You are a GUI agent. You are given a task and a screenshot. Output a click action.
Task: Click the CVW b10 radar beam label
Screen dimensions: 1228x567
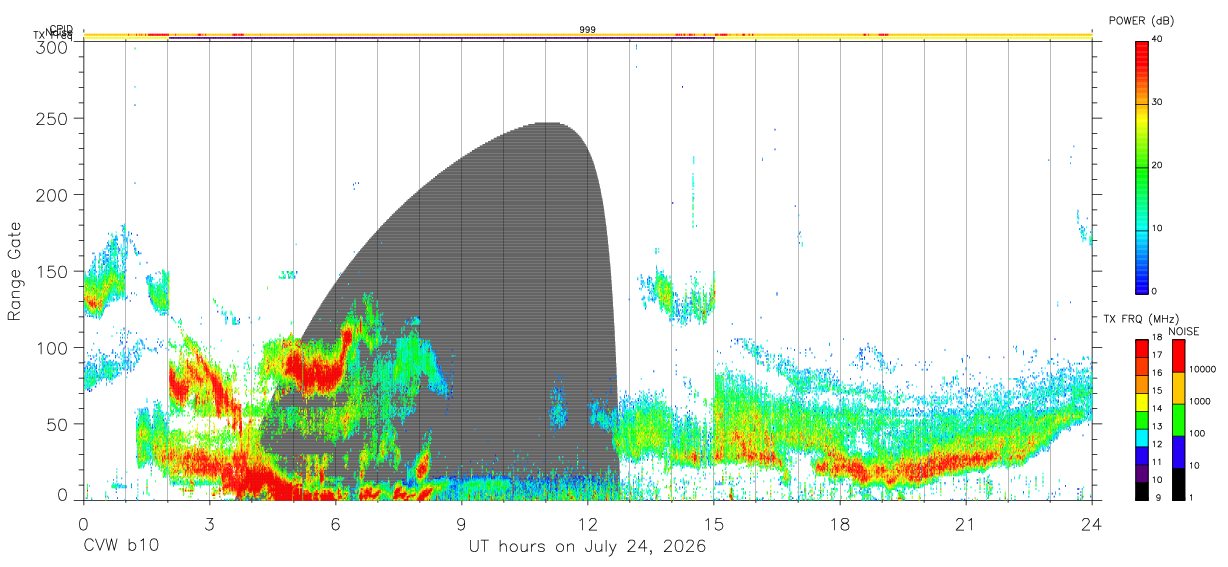click(121, 546)
